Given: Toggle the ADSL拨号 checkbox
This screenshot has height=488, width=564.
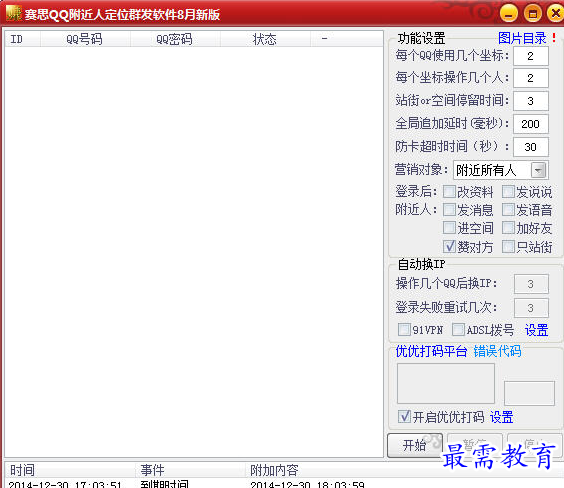Looking at the screenshot, I should (458, 329).
